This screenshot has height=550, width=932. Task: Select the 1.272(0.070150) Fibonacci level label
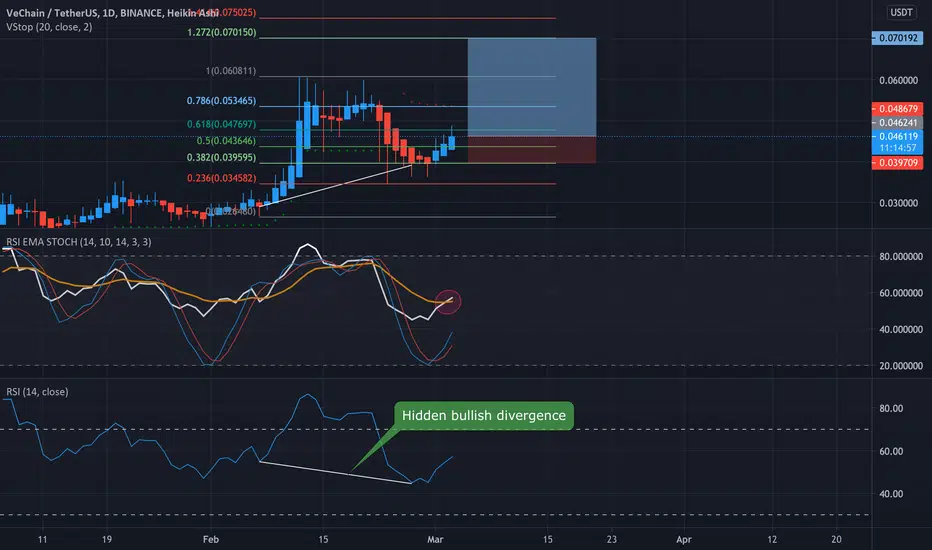coord(222,32)
